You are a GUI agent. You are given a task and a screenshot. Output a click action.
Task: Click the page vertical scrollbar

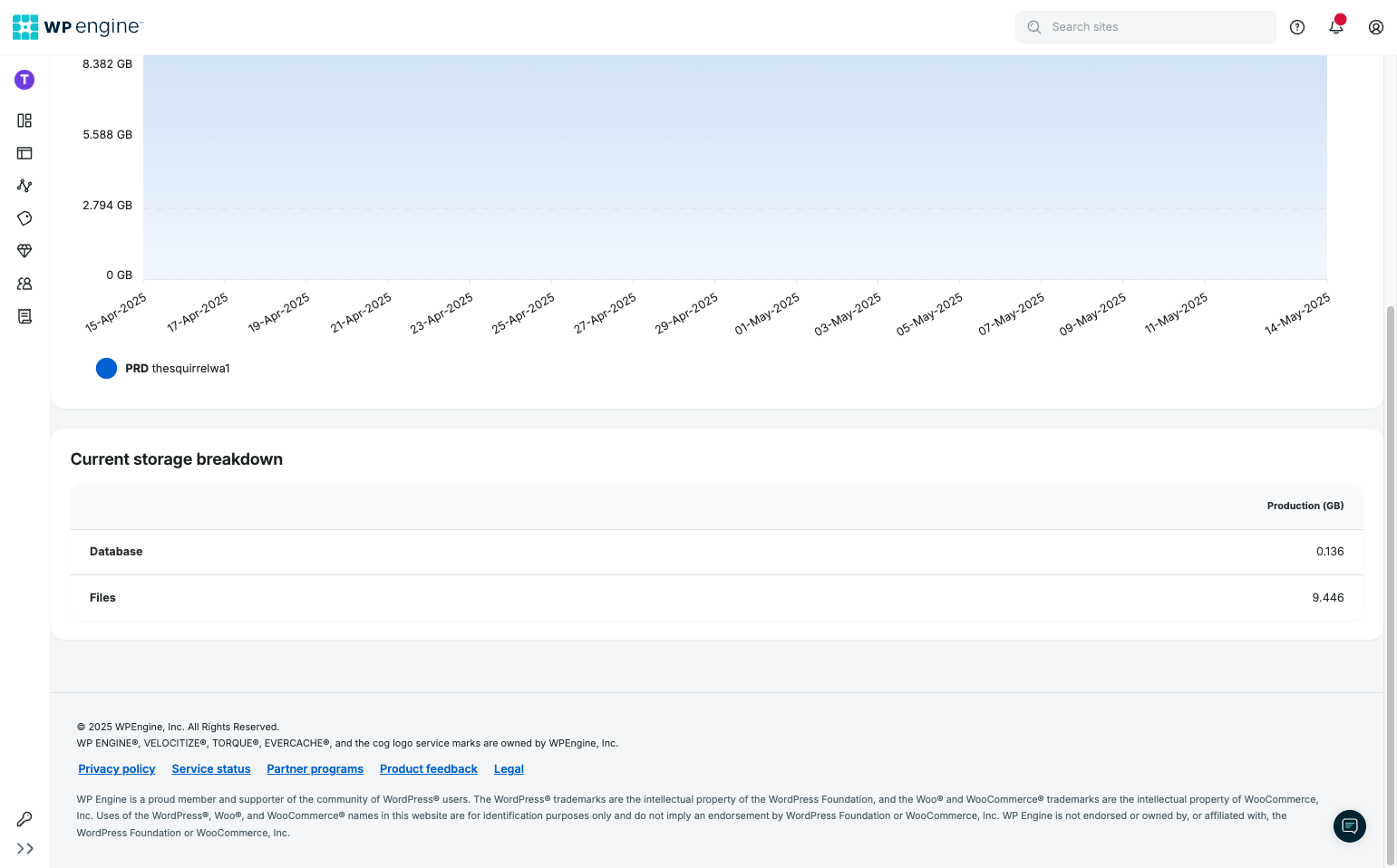click(1392, 584)
